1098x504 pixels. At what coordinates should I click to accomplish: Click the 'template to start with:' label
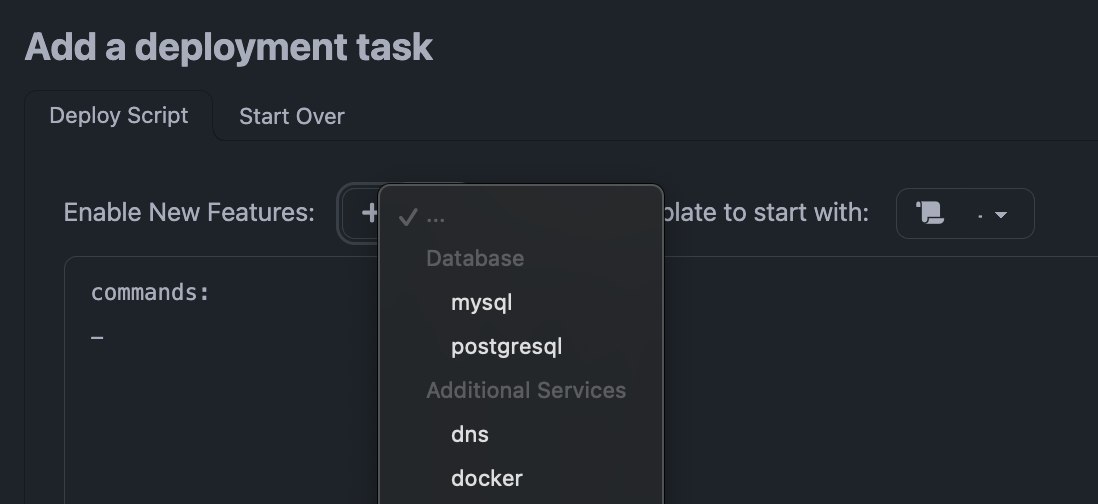[766, 213]
